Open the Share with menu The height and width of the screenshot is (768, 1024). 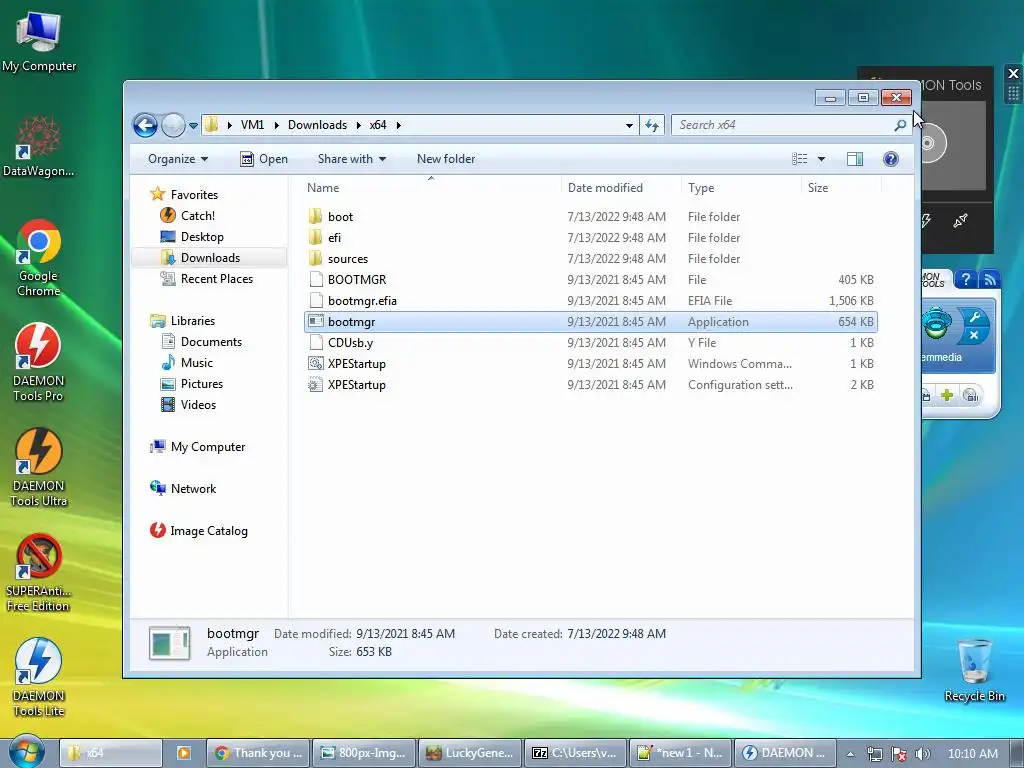(x=351, y=159)
